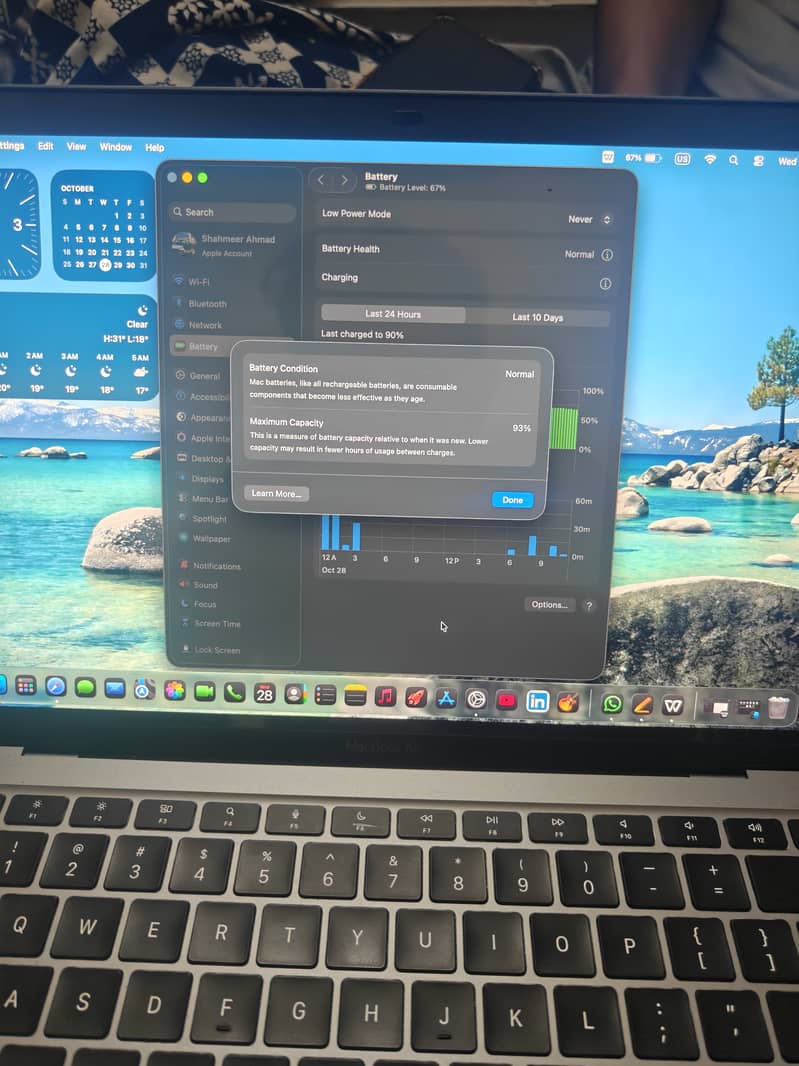Switch to the Last 24 Hours tab
Viewport: 799px width, 1066px height.
(x=393, y=313)
